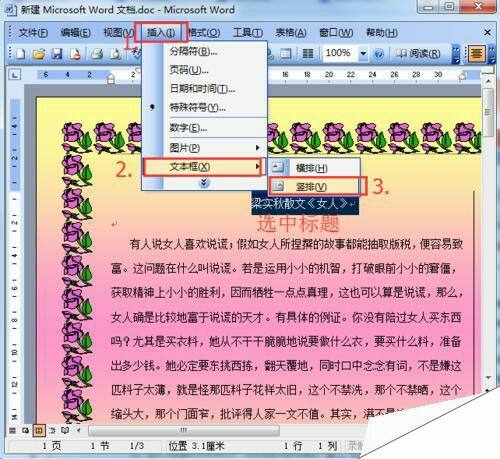This screenshot has height=459, width=500.
Task: Click the right indent marker on the ruler
Action: point(462,76)
